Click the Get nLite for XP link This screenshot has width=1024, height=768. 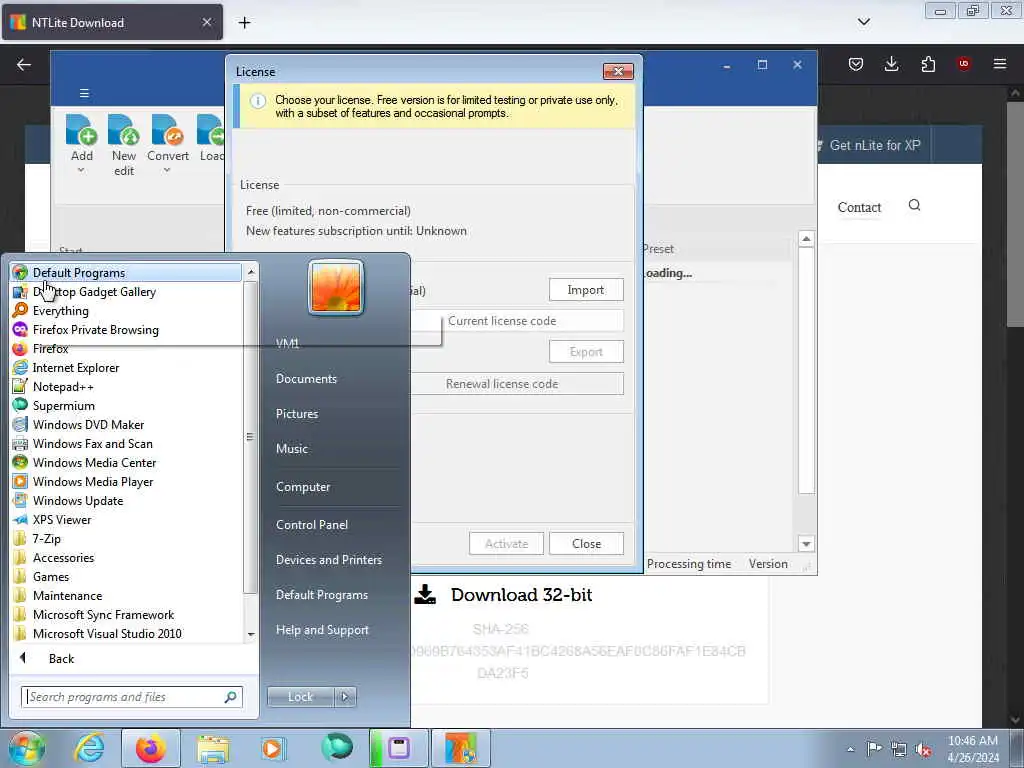(x=874, y=145)
